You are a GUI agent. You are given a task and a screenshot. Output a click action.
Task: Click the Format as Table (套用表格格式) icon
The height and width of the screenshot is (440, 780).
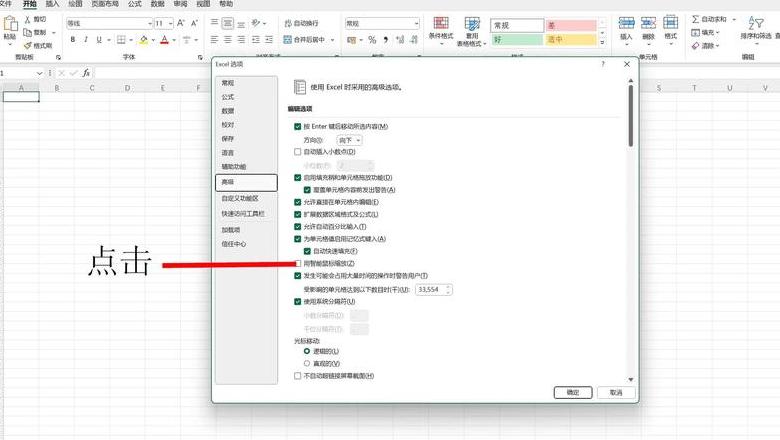coord(472,23)
